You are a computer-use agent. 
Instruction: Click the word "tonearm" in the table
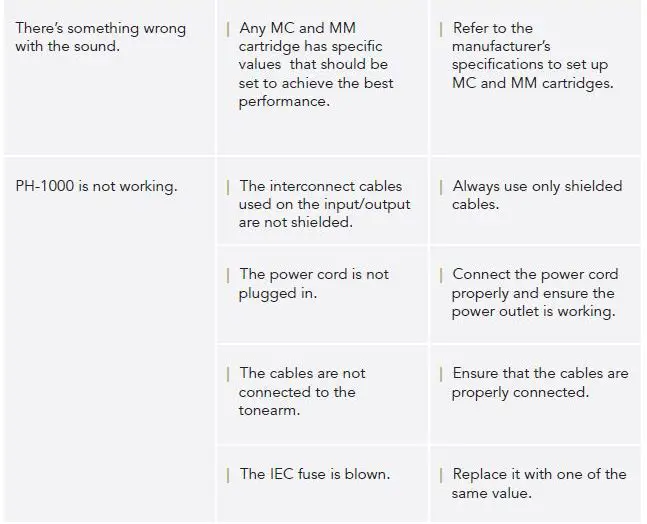click(x=269, y=411)
